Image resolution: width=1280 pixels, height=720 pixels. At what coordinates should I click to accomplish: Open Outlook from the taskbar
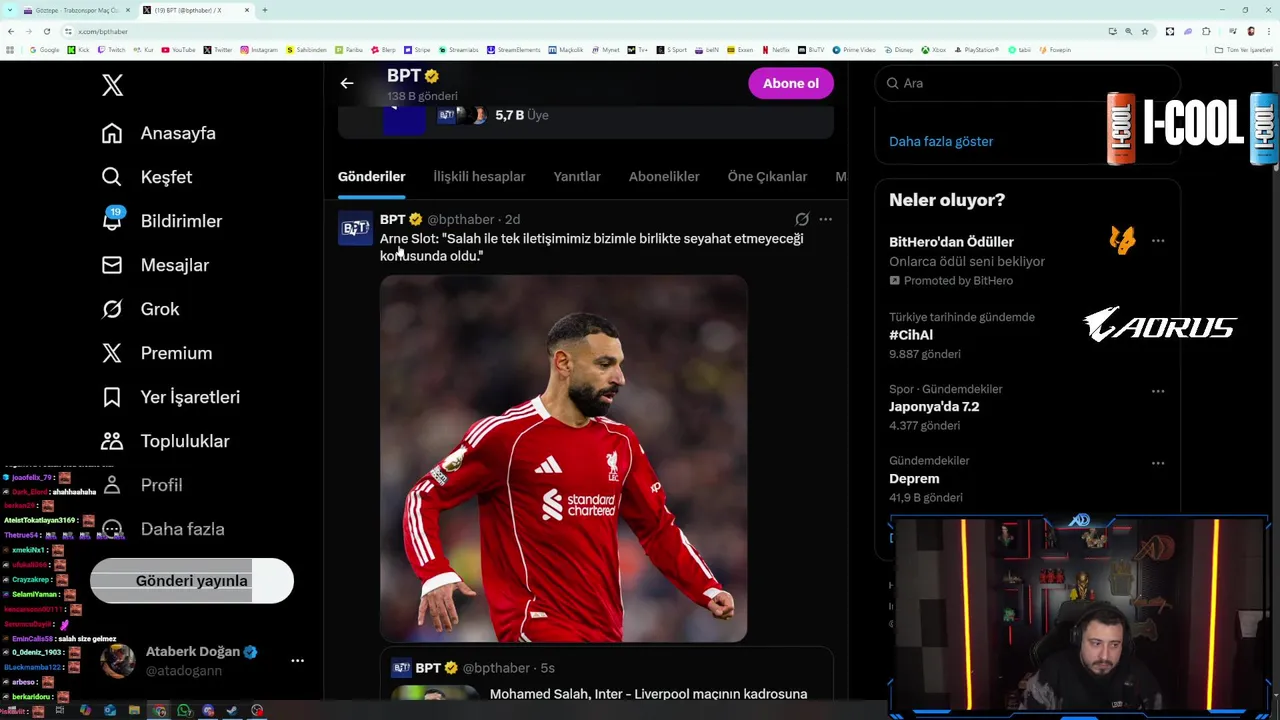(110, 711)
